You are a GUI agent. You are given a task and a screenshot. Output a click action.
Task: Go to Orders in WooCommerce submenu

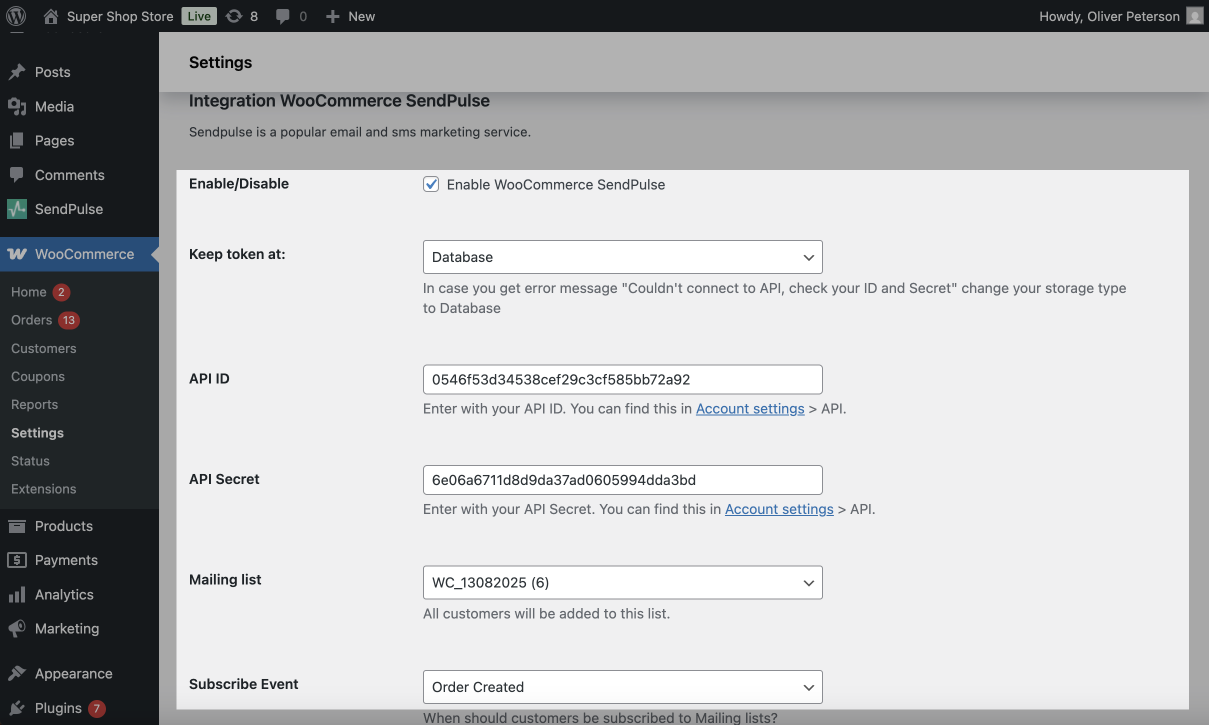[32, 320]
